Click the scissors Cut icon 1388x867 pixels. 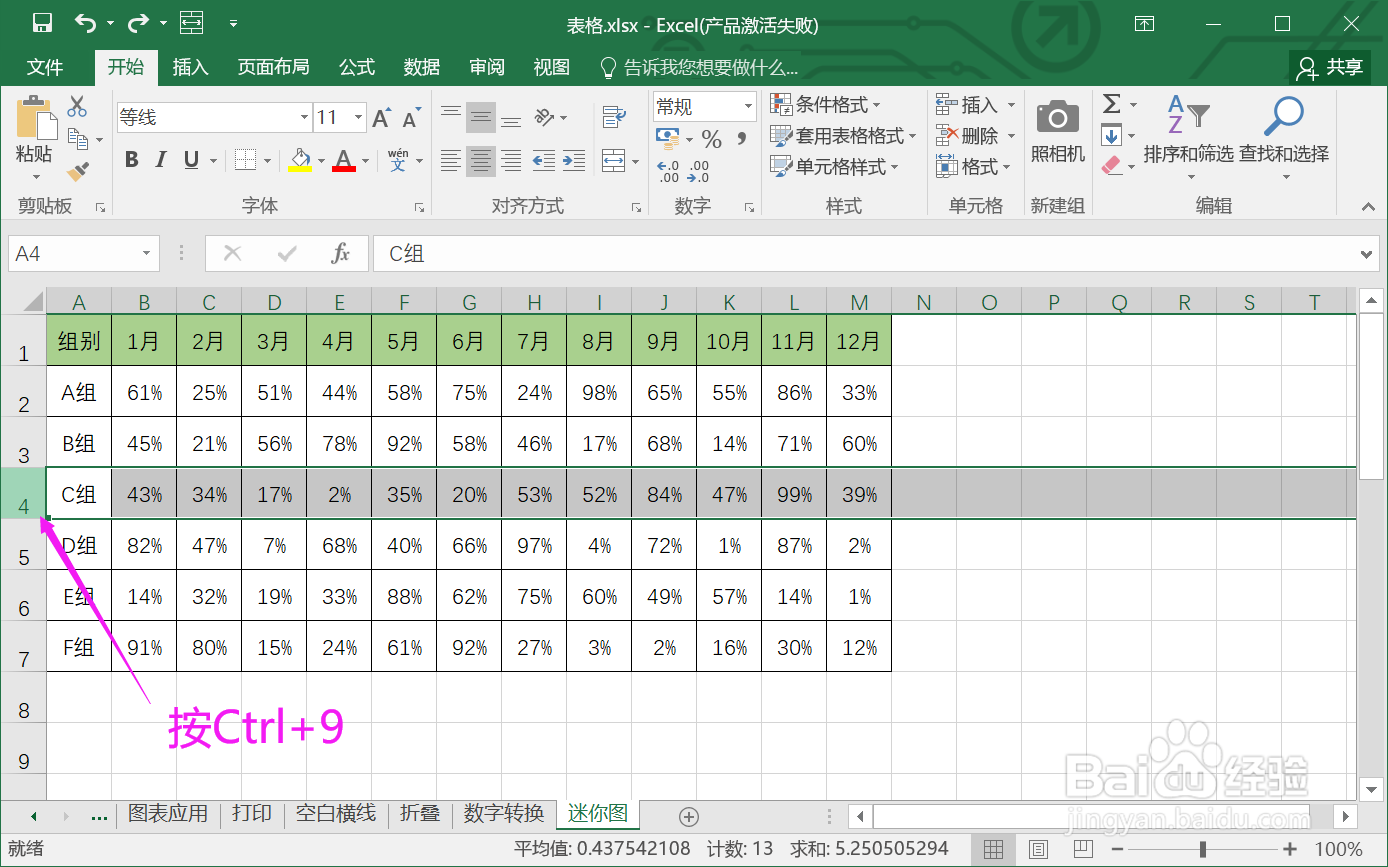[77, 106]
